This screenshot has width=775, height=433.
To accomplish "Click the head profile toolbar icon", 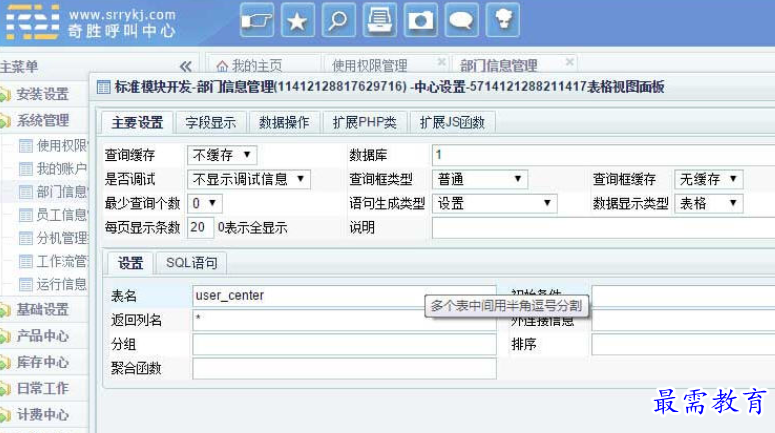I will (x=503, y=20).
